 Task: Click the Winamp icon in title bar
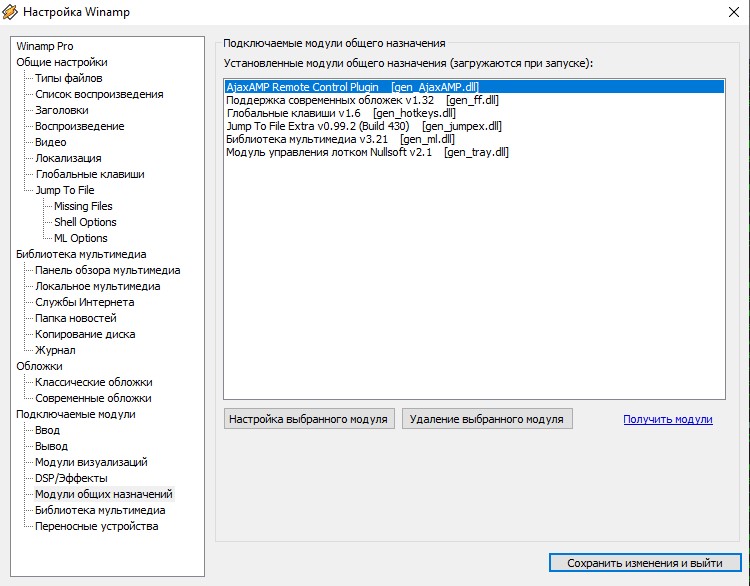coord(10,12)
